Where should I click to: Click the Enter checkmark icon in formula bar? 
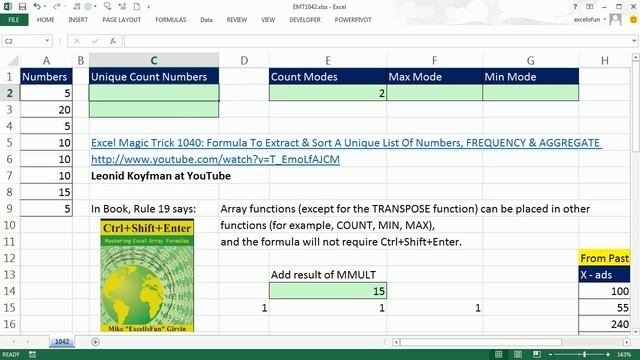pyautogui.click(x=95, y=41)
